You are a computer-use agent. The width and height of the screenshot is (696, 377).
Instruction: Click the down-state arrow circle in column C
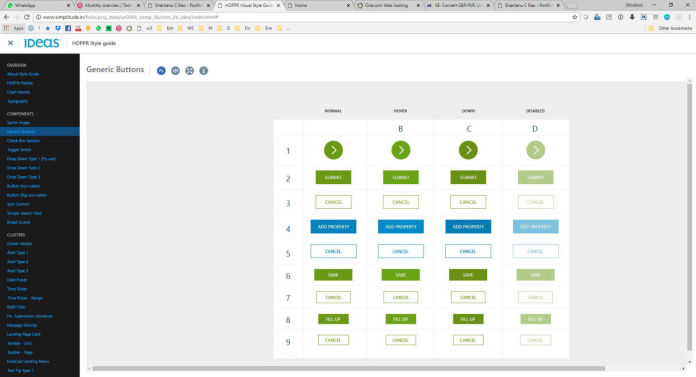pos(468,150)
